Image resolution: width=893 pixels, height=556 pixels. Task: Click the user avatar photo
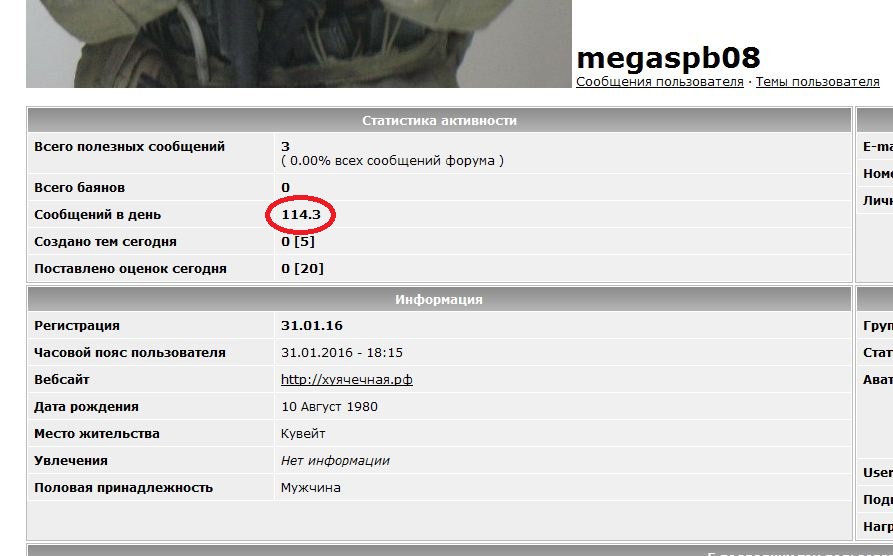[298, 43]
